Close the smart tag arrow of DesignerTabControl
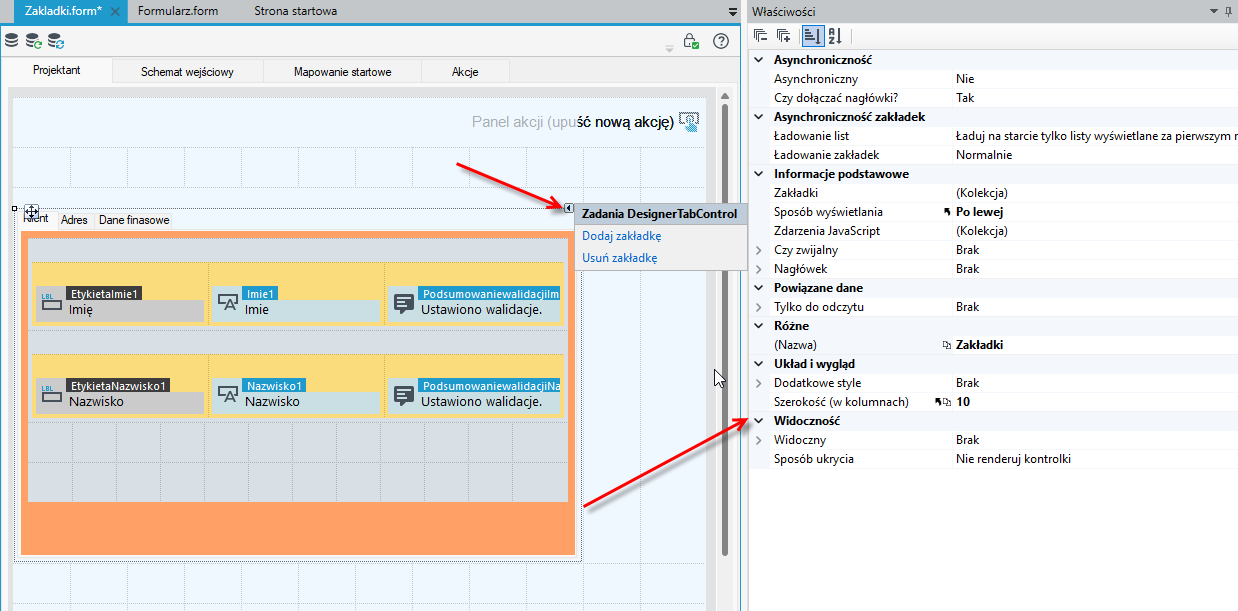1238x611 pixels. [x=568, y=208]
